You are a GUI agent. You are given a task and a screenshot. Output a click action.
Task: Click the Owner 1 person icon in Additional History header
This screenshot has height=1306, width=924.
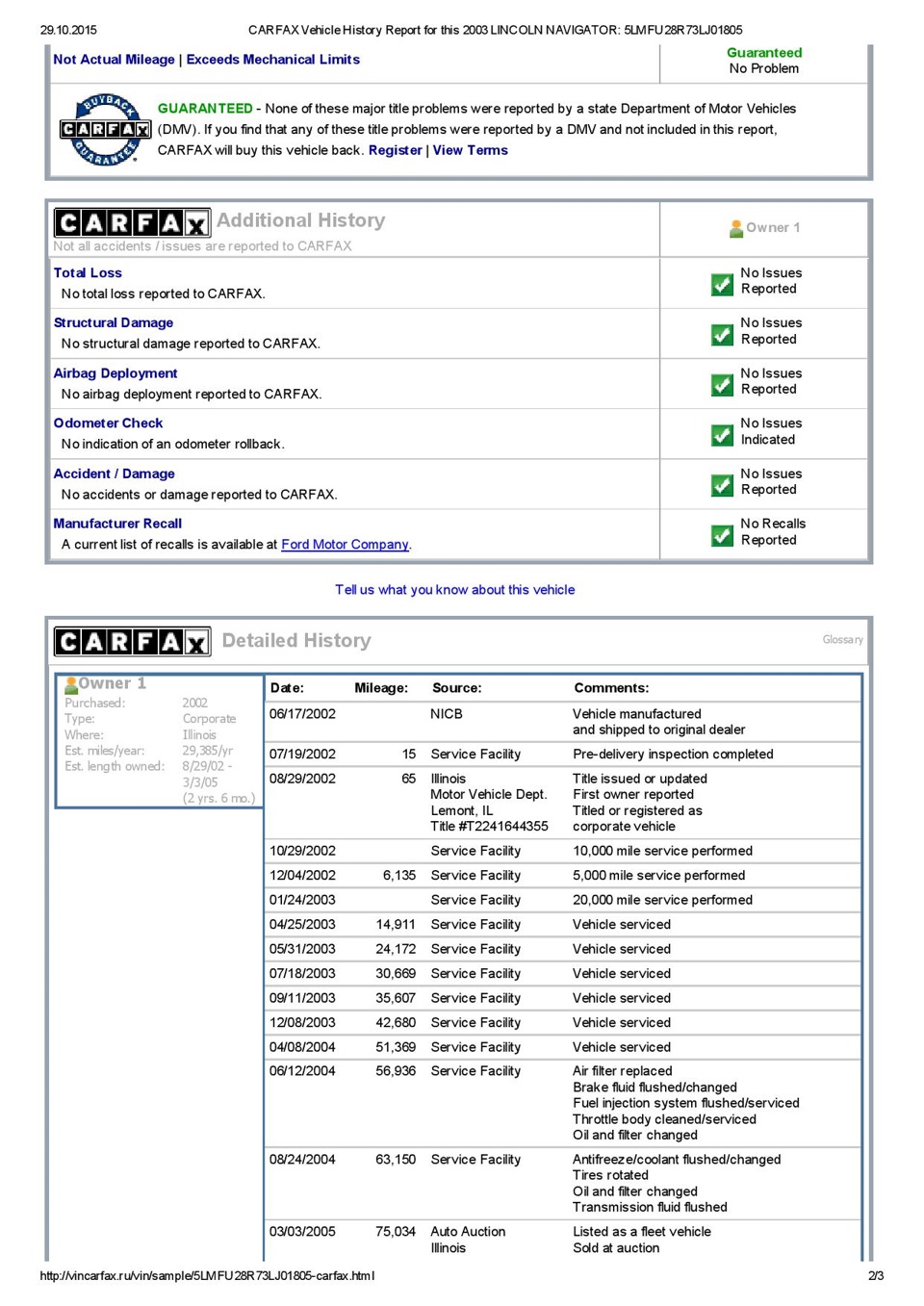click(736, 229)
